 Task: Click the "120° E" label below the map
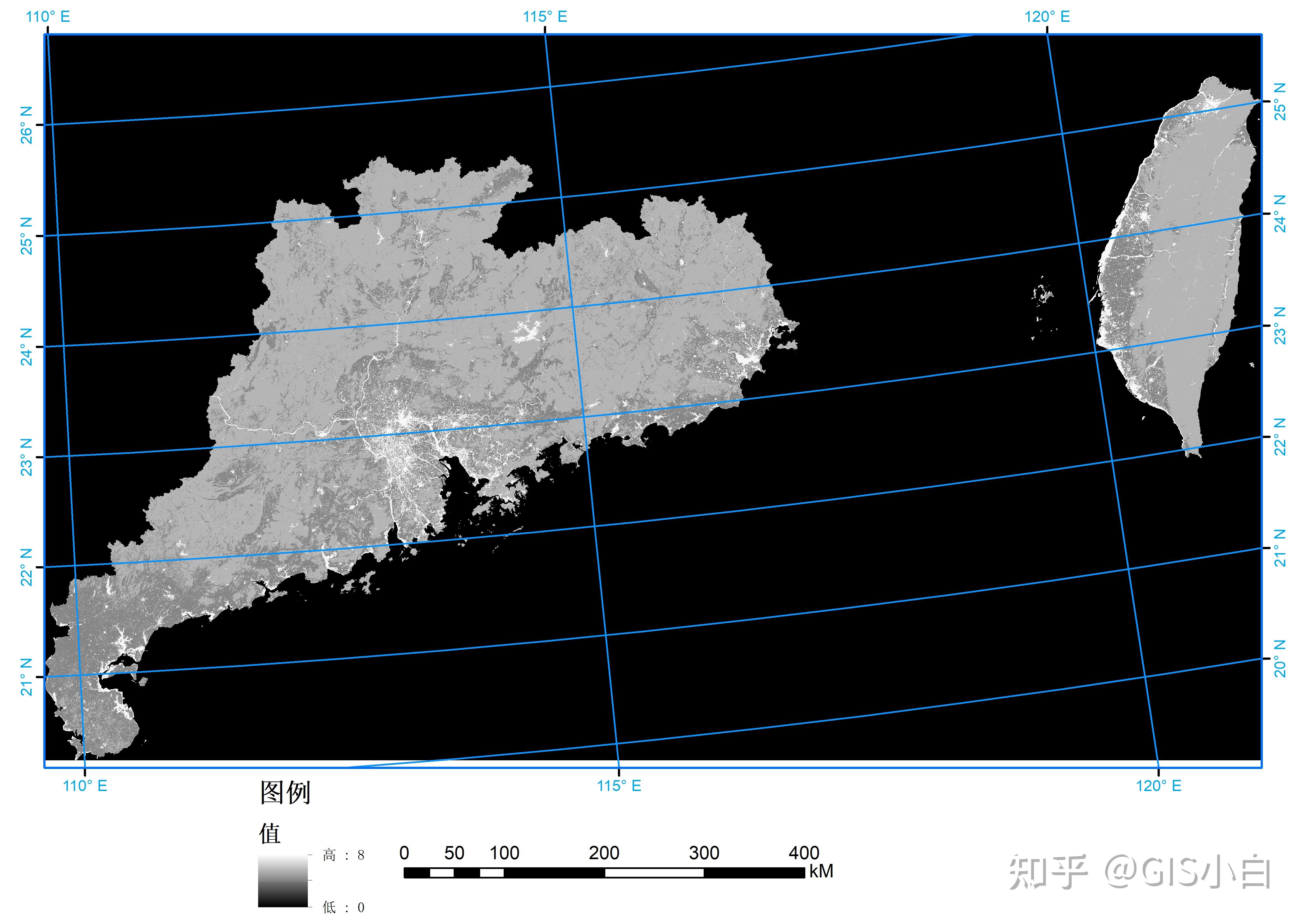(1158, 786)
